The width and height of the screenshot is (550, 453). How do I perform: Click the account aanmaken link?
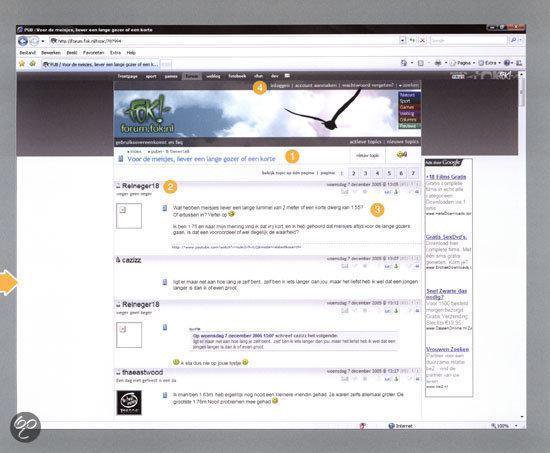coord(316,85)
